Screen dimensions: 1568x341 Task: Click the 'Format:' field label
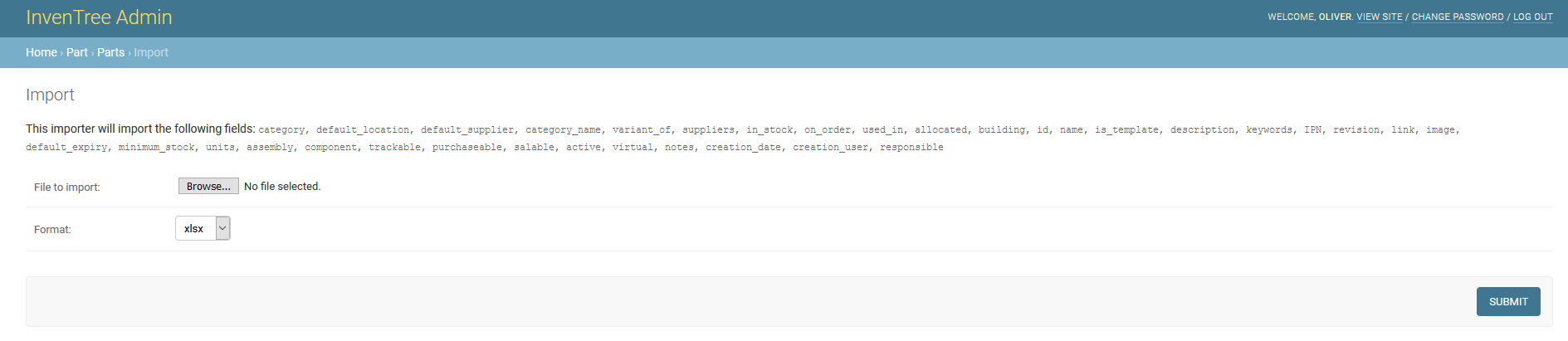[52, 230]
